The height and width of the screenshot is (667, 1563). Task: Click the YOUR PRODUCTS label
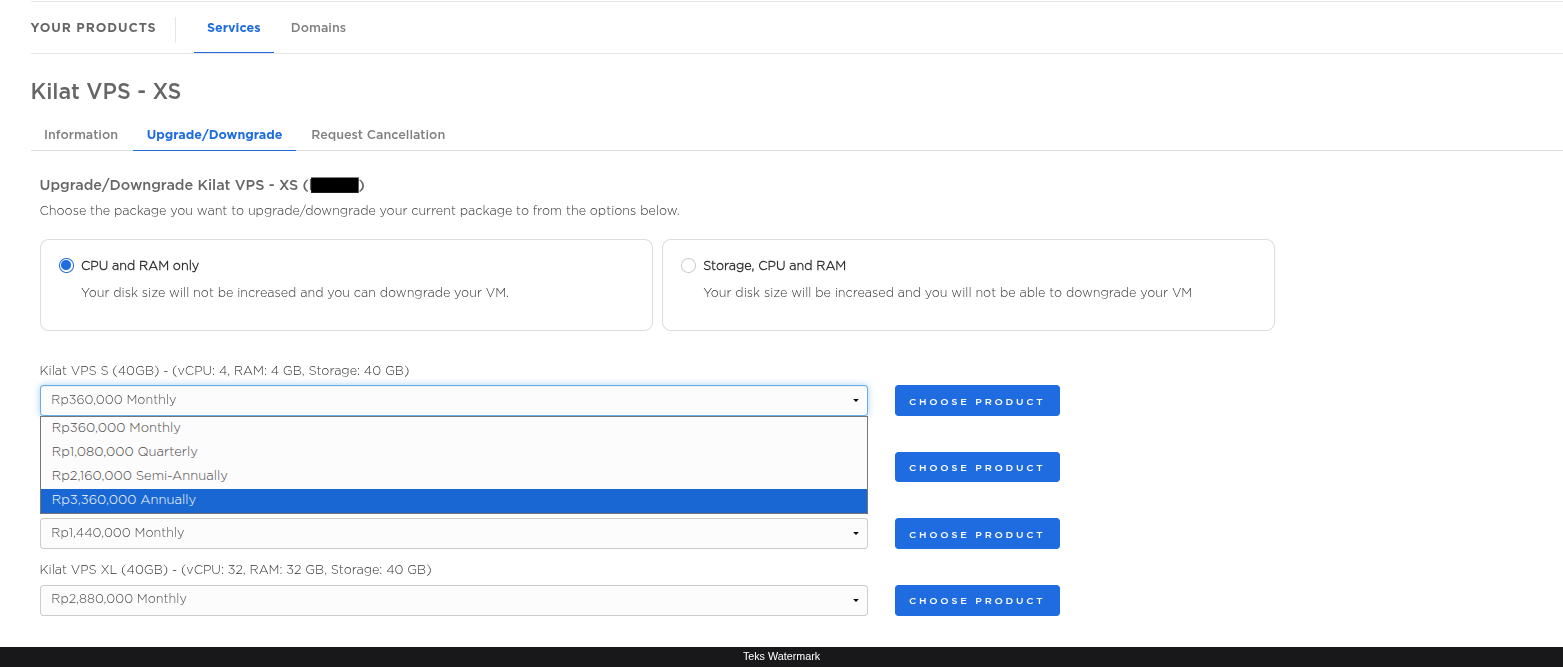(x=93, y=28)
